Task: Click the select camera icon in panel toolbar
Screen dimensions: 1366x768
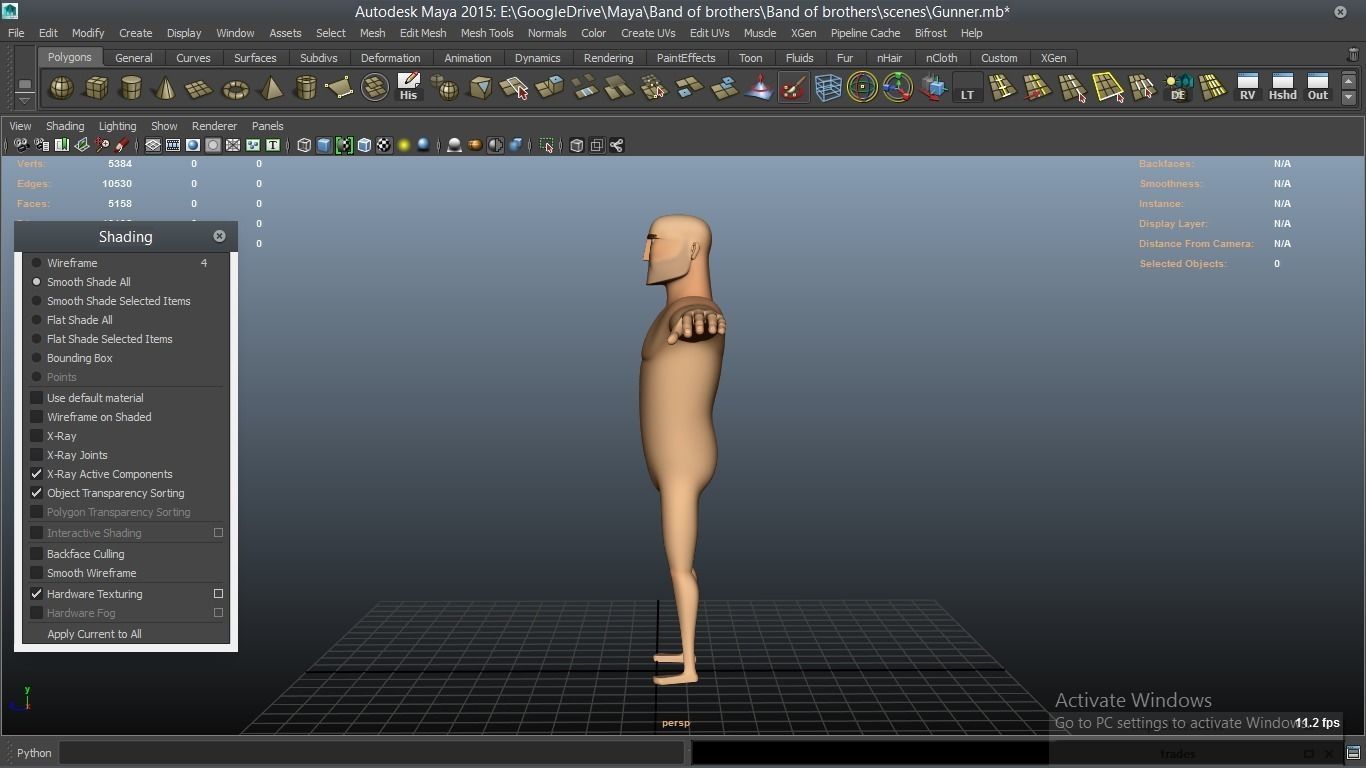Action: (21, 145)
